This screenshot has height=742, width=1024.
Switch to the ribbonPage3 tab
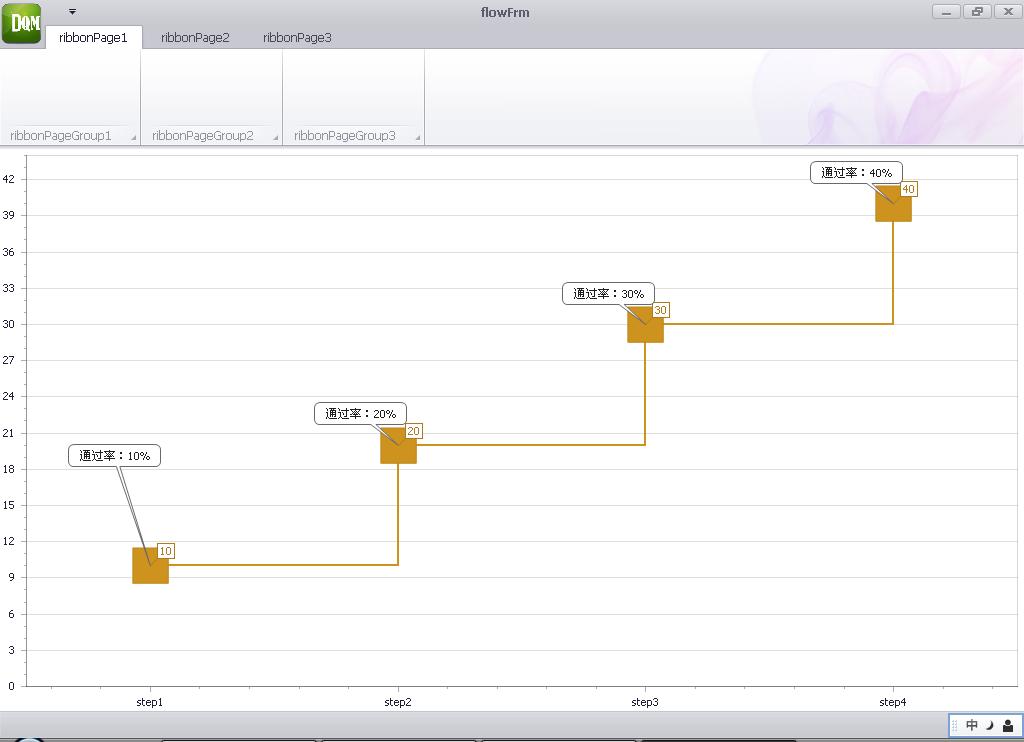[297, 37]
